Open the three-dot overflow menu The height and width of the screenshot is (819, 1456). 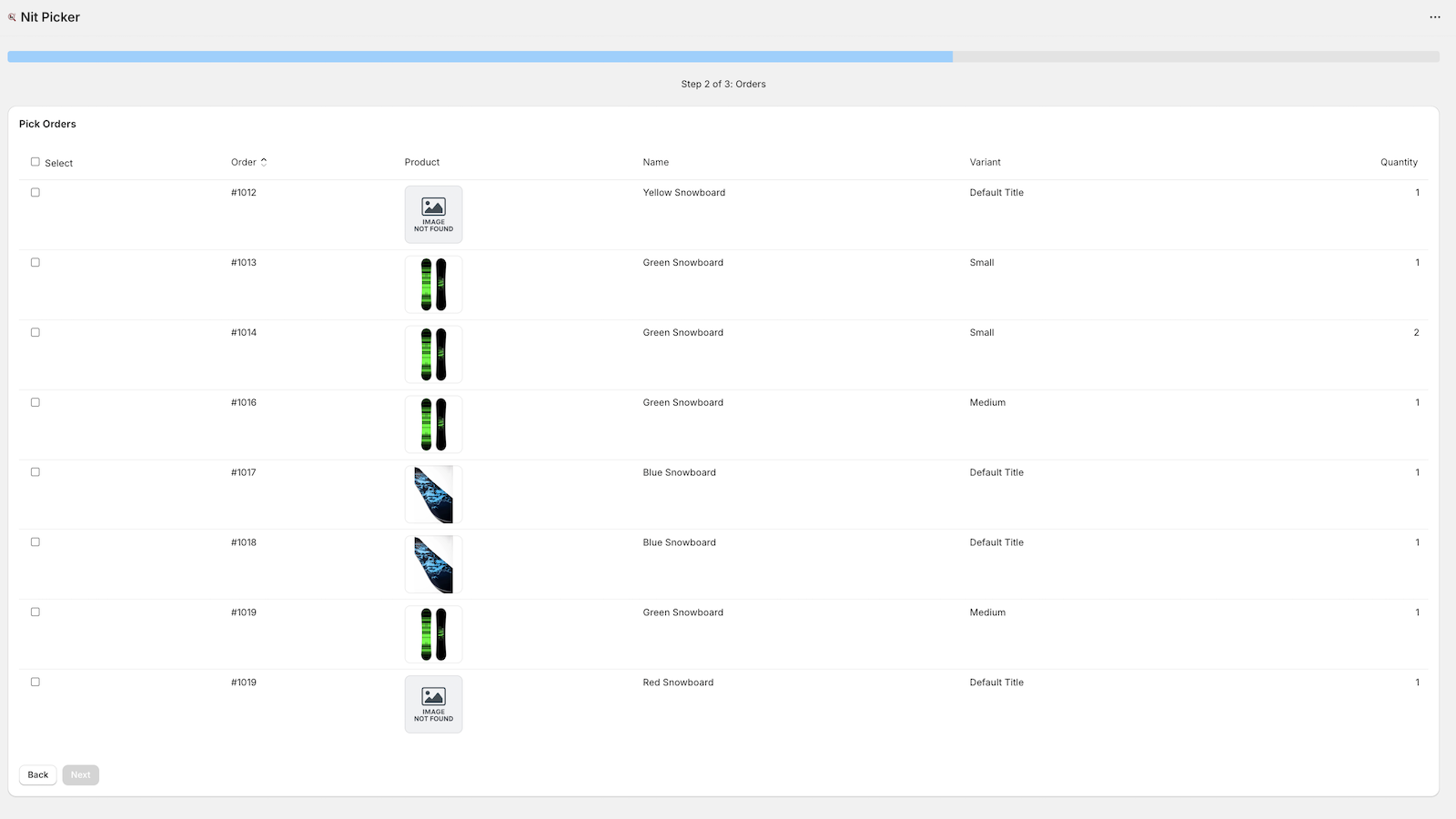coord(1435,16)
